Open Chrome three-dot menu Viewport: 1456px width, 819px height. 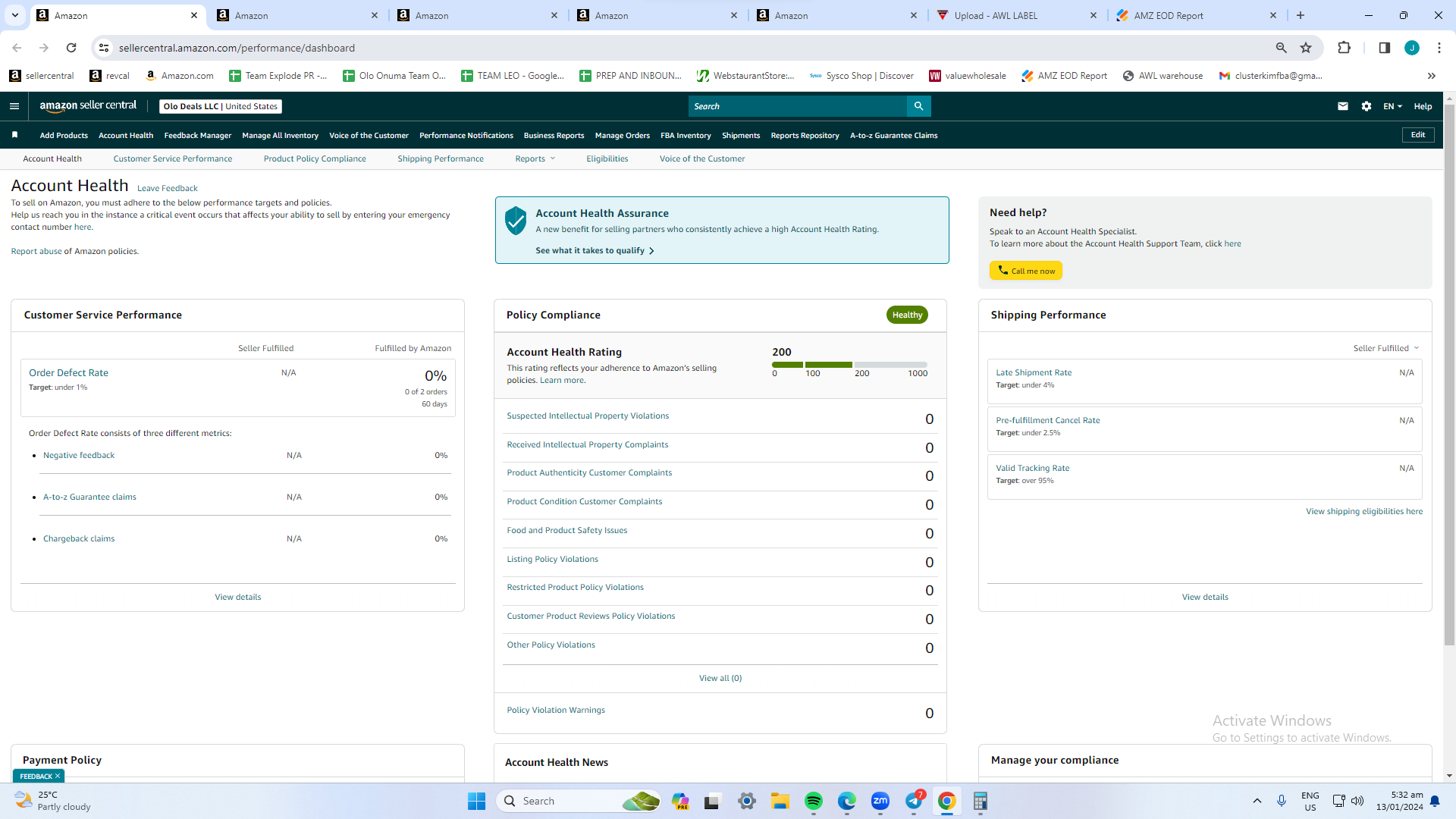click(1439, 48)
